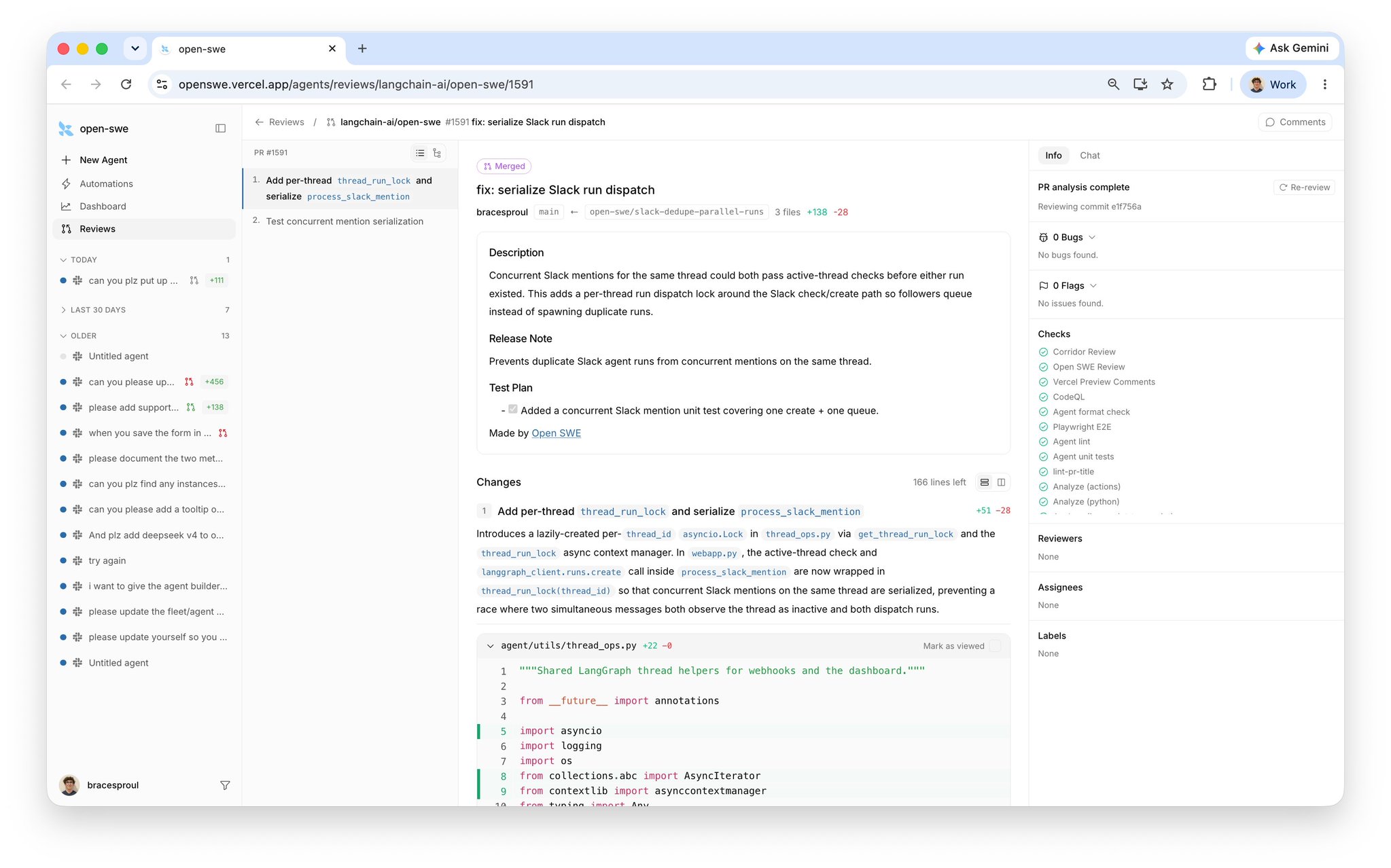The image size is (1391, 868).
Task: Click the flag icon beside 0 Flags
Action: pyautogui.click(x=1043, y=286)
